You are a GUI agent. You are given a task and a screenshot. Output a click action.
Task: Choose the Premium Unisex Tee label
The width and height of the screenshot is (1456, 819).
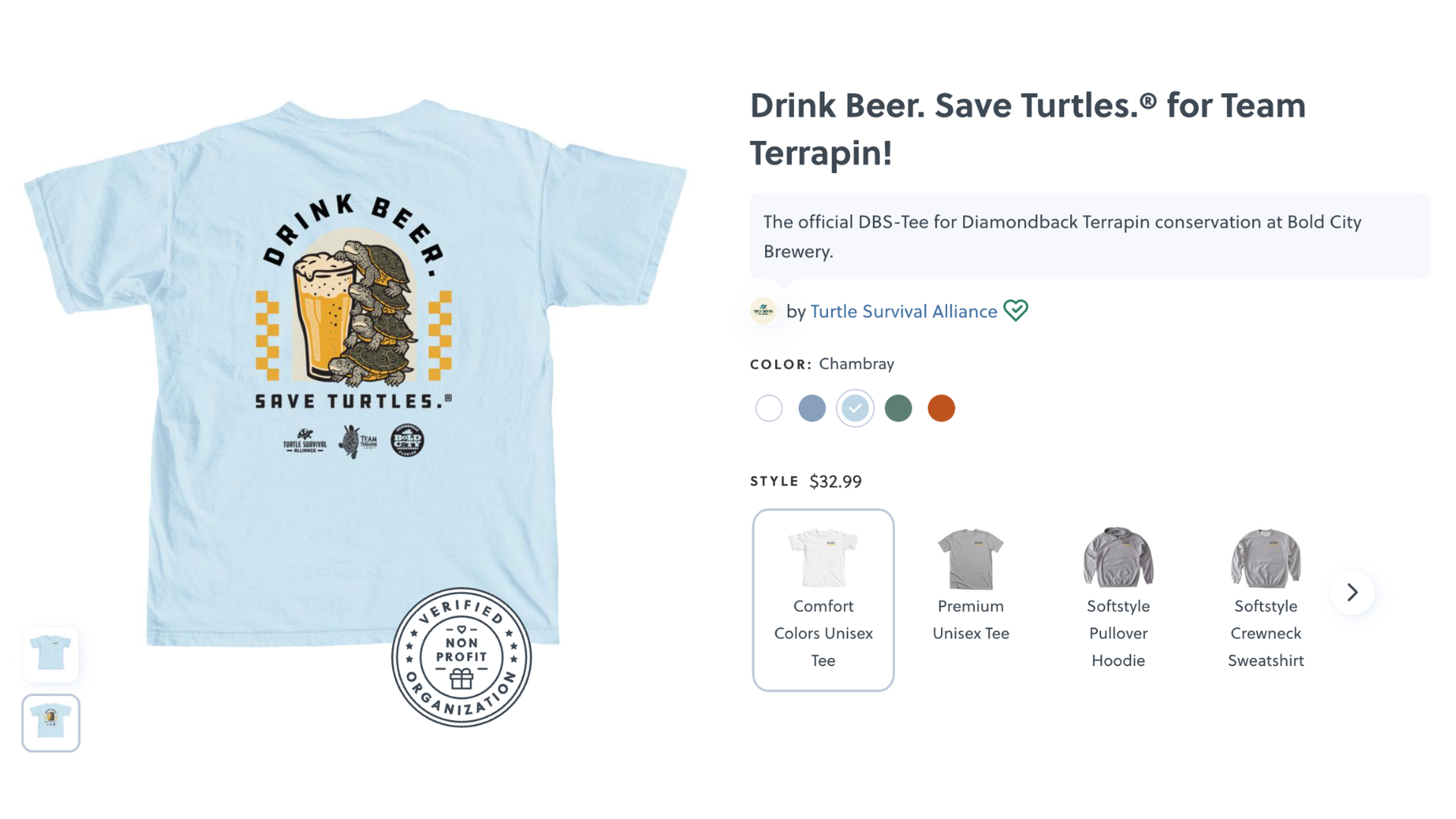(971, 620)
